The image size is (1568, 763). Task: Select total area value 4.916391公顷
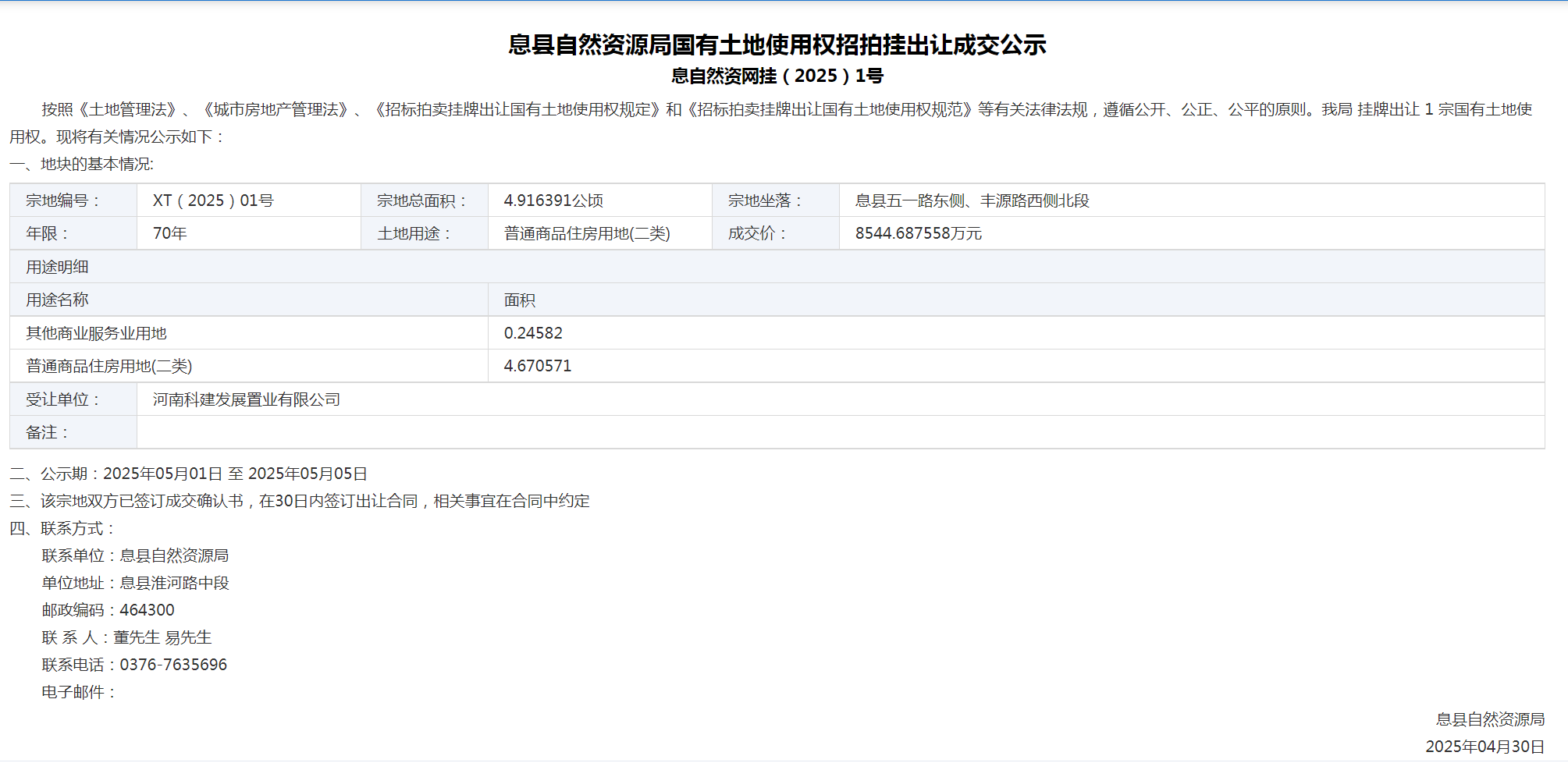(x=553, y=201)
